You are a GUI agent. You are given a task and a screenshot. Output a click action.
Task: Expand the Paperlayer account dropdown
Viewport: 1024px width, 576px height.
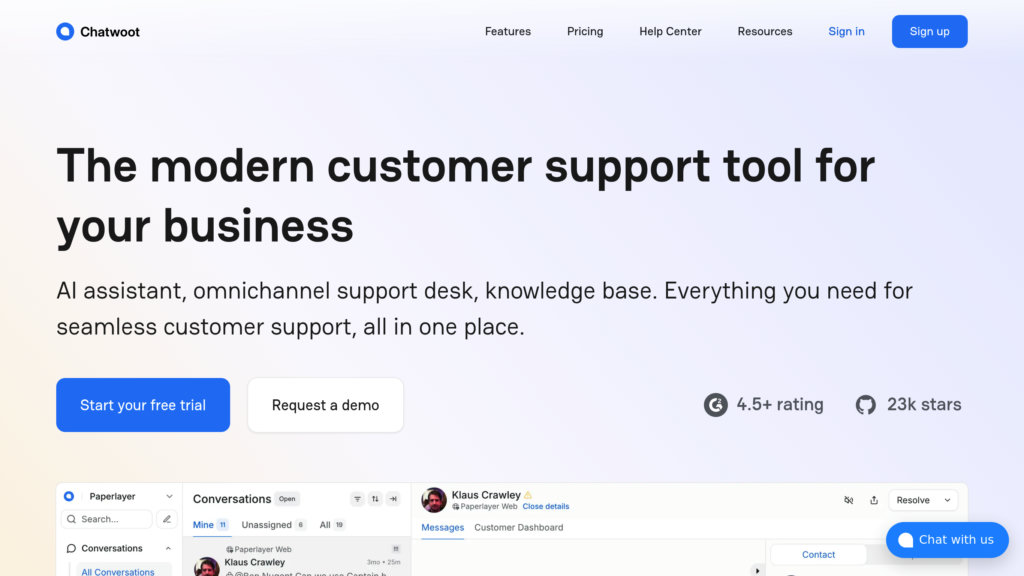click(x=169, y=496)
